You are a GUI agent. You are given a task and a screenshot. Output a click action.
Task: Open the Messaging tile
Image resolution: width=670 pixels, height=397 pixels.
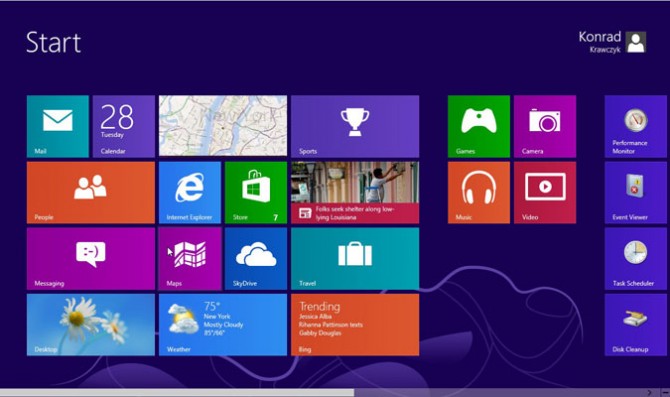pos(91,259)
